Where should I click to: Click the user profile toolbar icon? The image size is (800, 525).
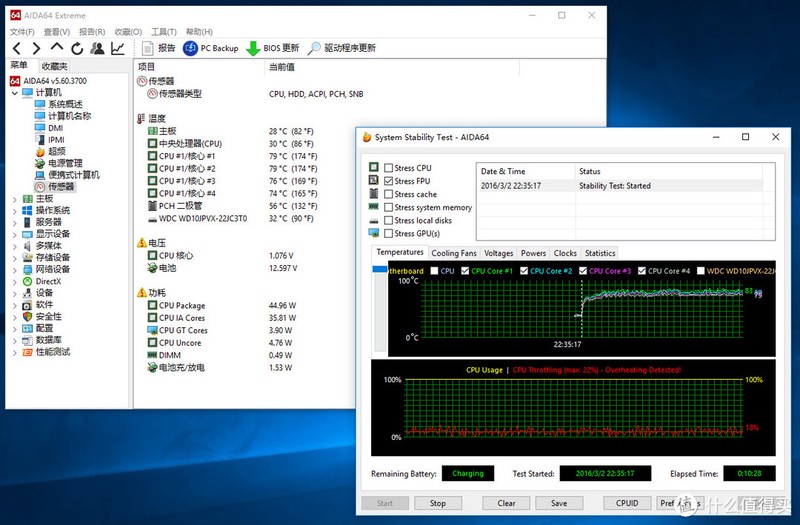(x=97, y=48)
